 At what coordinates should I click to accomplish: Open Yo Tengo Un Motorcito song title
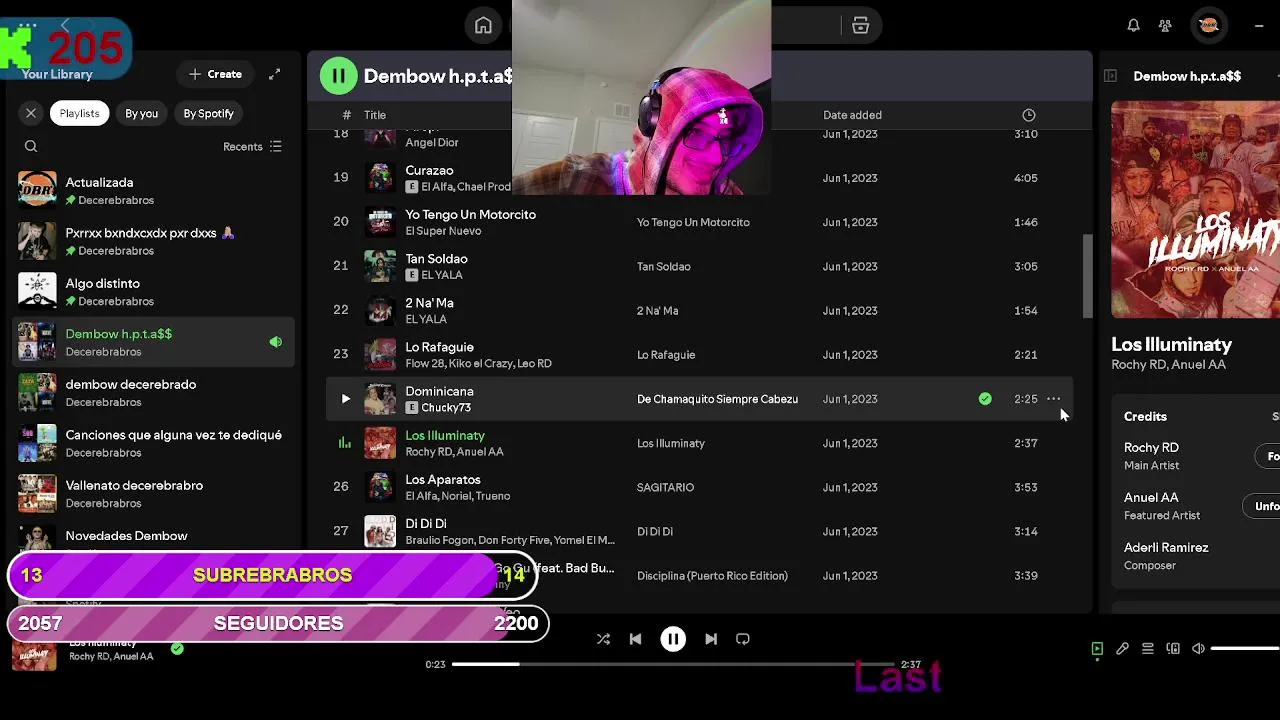[470, 215]
